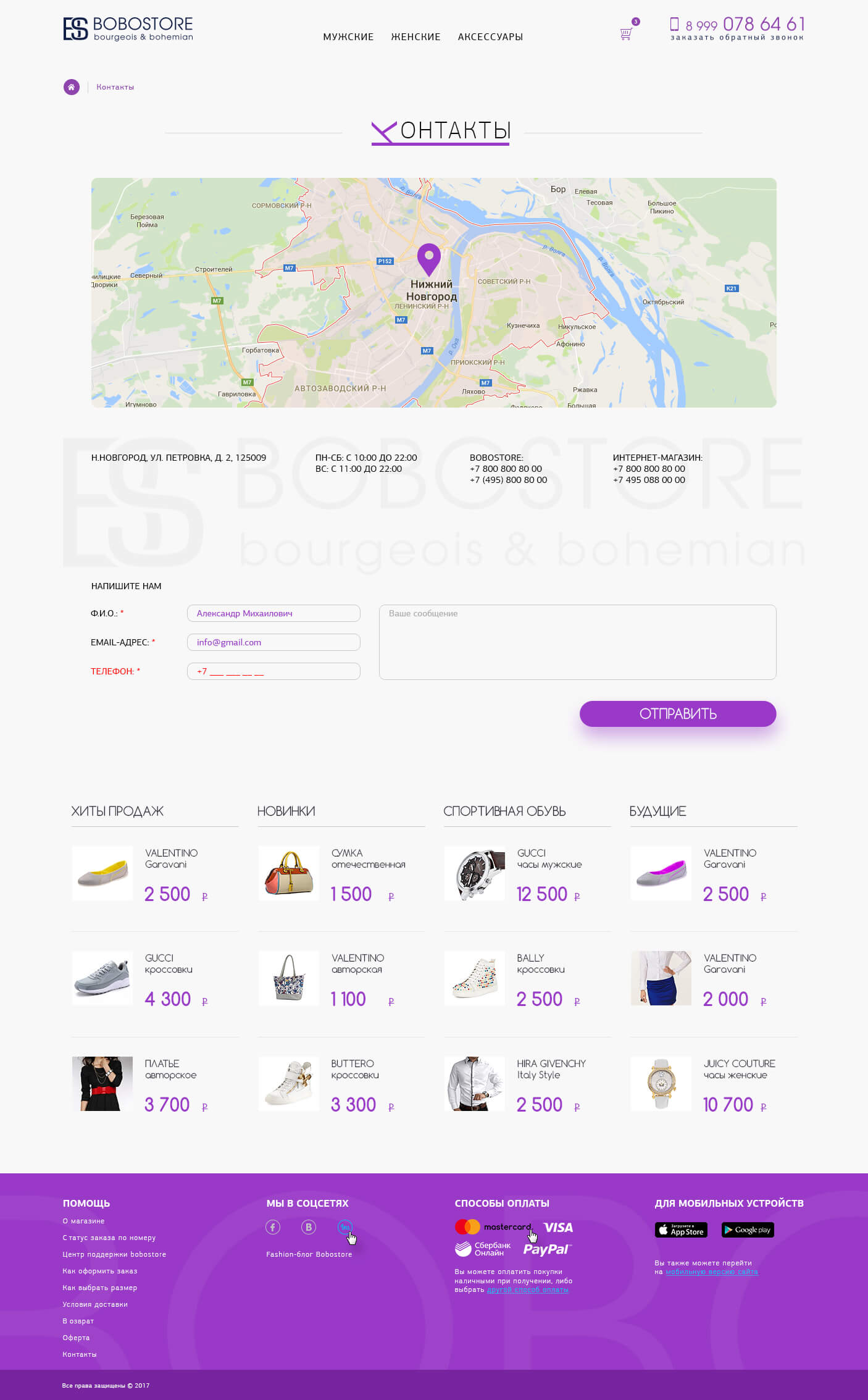Click the НОВИНКИ heading
The image size is (868, 1400).
pyautogui.click(x=286, y=811)
